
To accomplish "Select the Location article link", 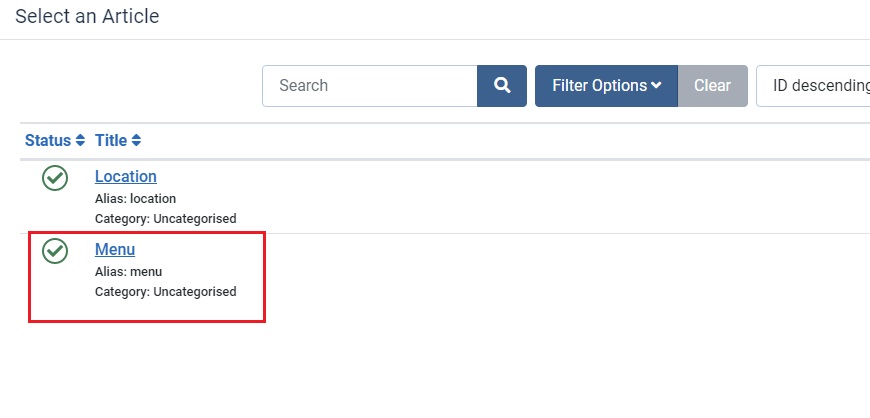I will click(x=125, y=176).
